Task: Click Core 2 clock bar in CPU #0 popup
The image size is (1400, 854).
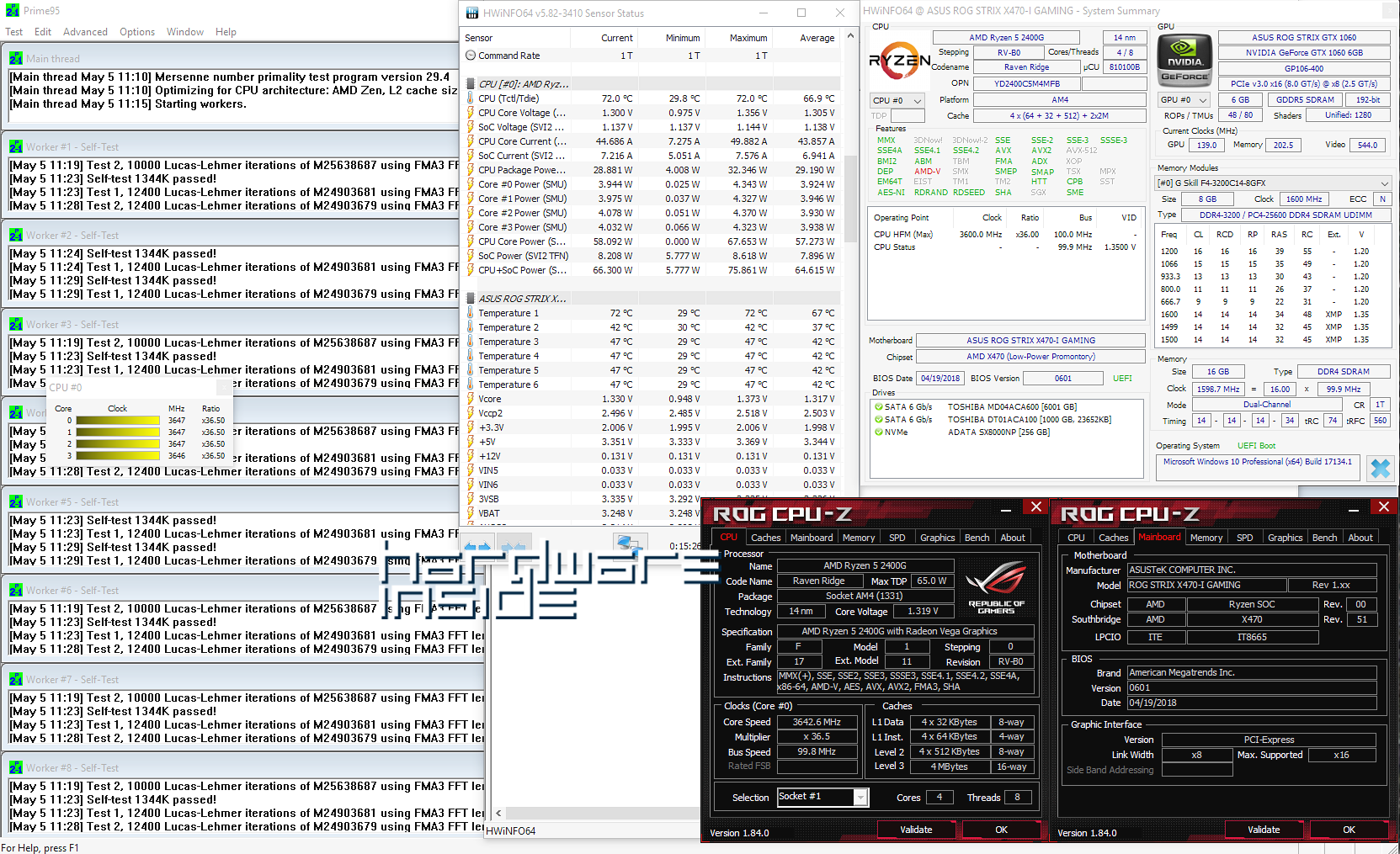Action: (x=118, y=444)
